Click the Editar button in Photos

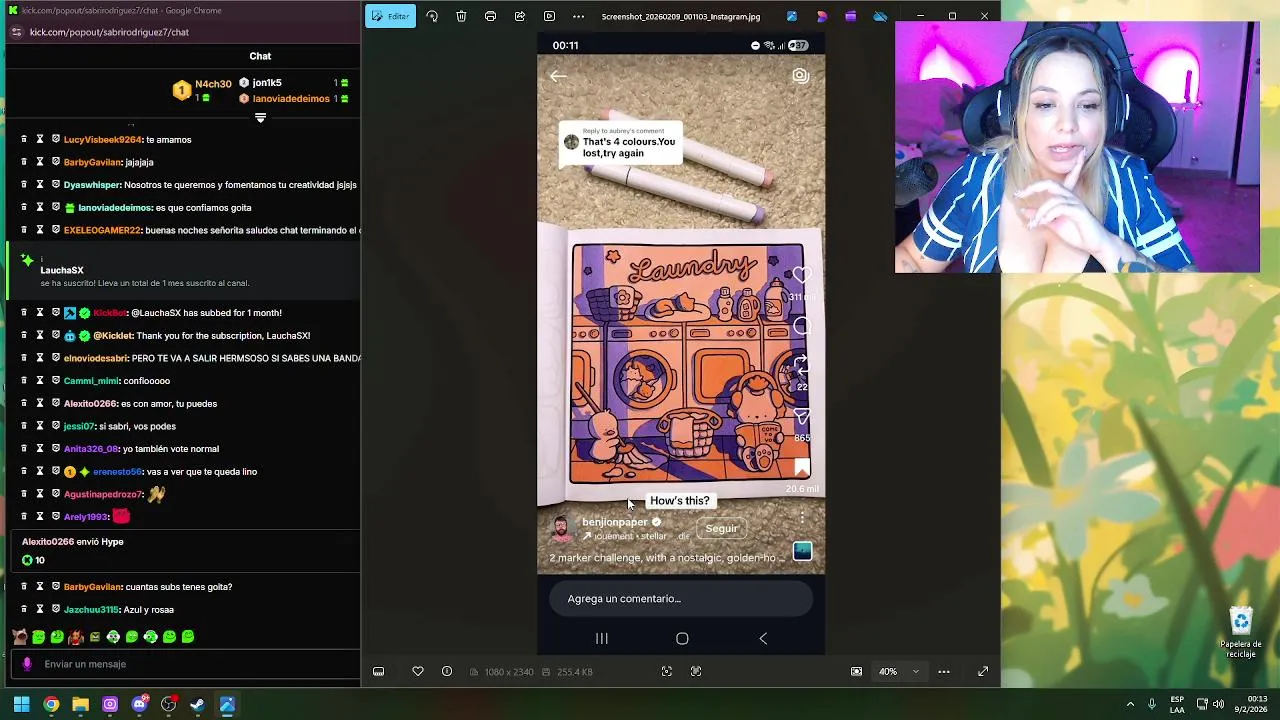pyautogui.click(x=390, y=16)
